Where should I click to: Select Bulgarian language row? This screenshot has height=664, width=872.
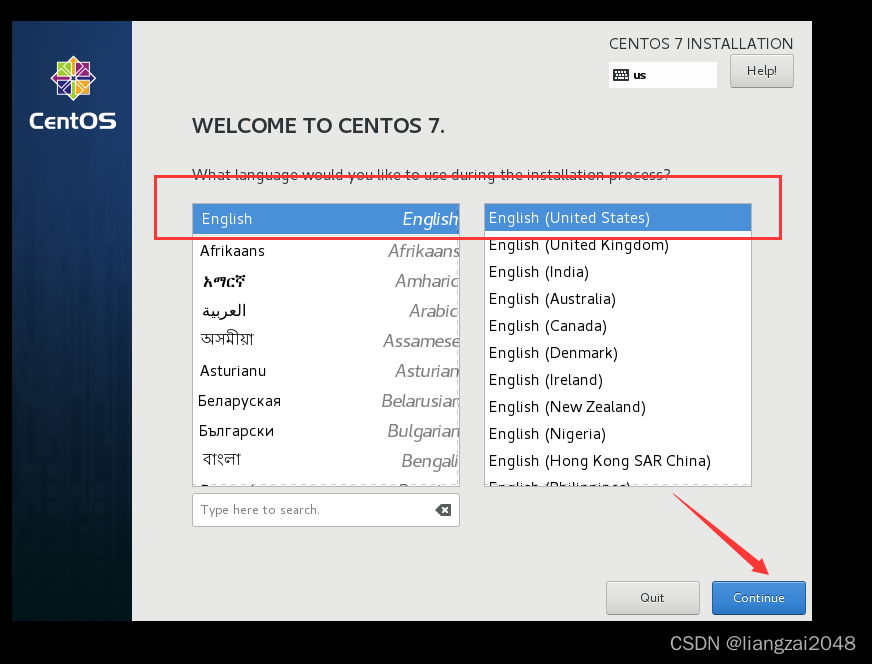[326, 431]
